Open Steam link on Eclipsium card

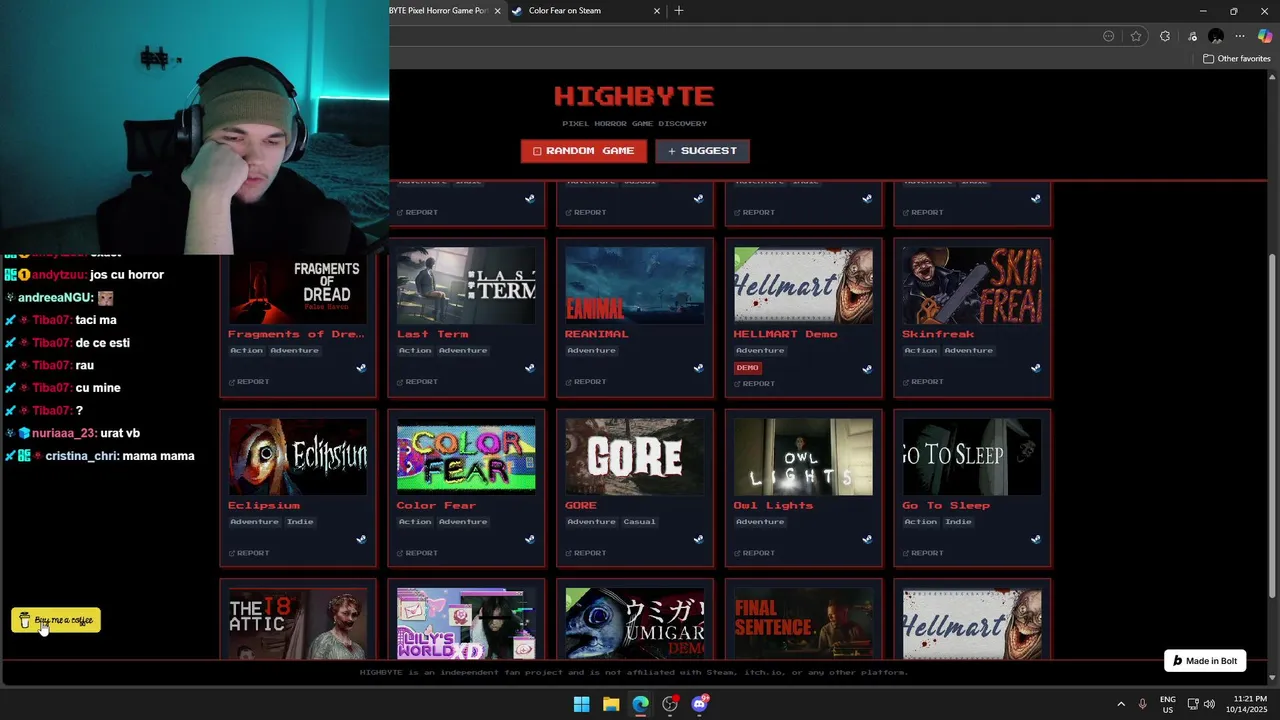point(361,539)
